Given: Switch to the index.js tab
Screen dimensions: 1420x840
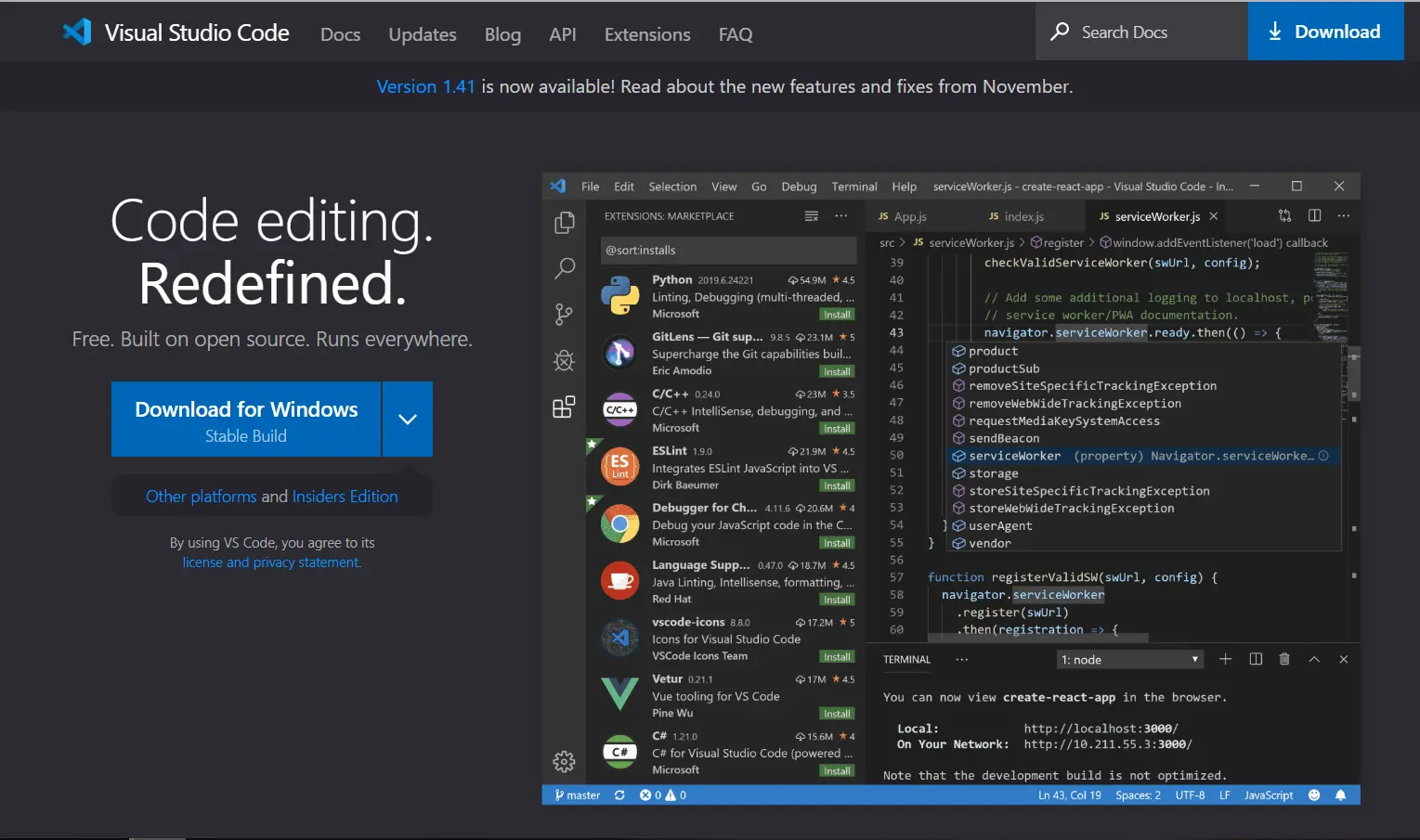Looking at the screenshot, I should tap(1023, 216).
